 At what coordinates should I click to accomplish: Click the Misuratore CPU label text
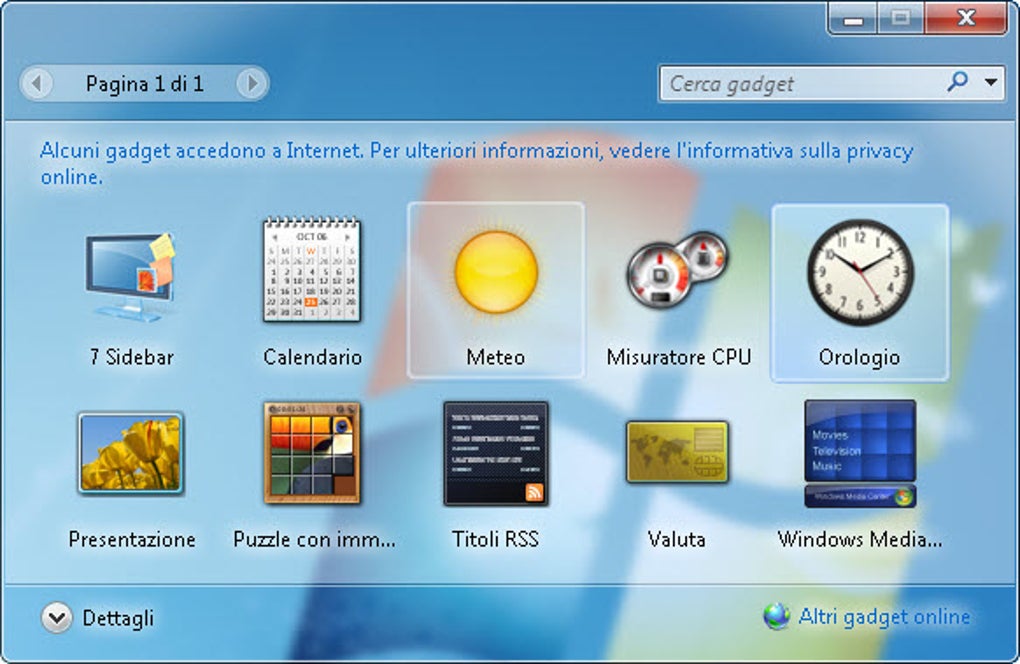678,357
